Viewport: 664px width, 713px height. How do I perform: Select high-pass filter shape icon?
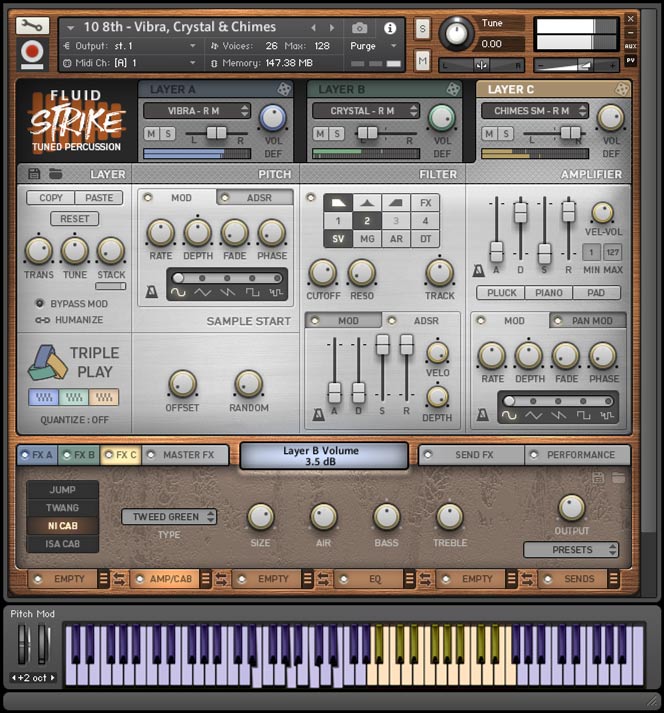[x=396, y=203]
